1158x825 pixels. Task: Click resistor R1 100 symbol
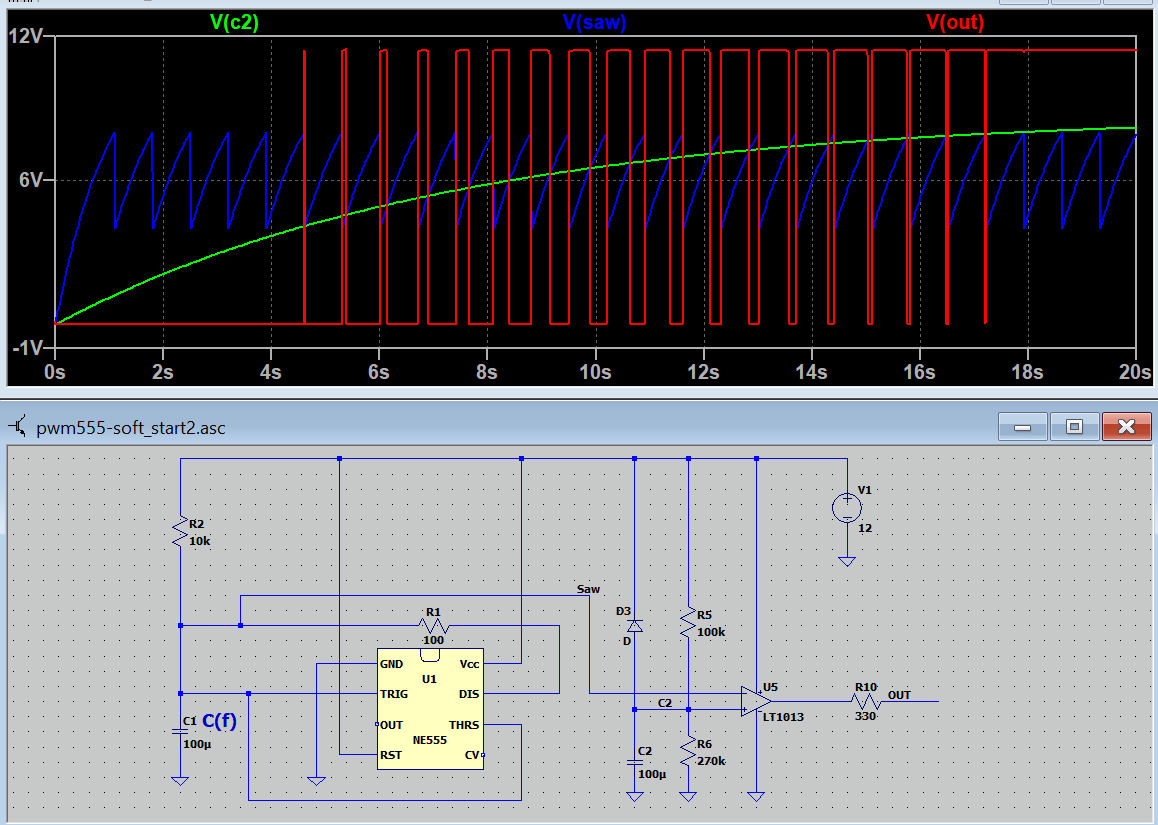[x=434, y=626]
